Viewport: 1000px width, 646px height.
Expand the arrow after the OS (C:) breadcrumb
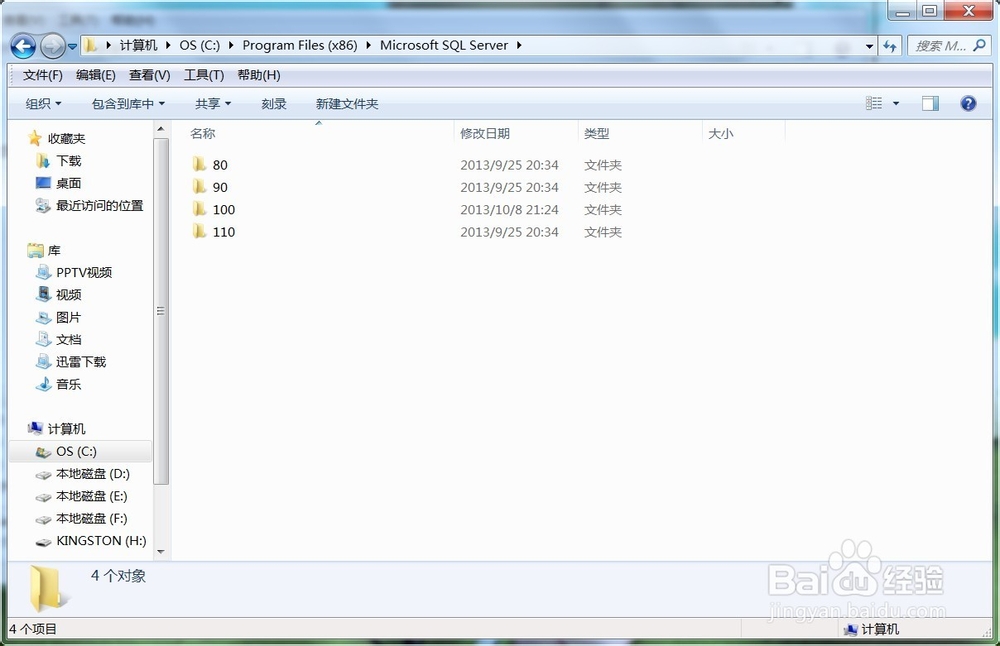(x=230, y=45)
